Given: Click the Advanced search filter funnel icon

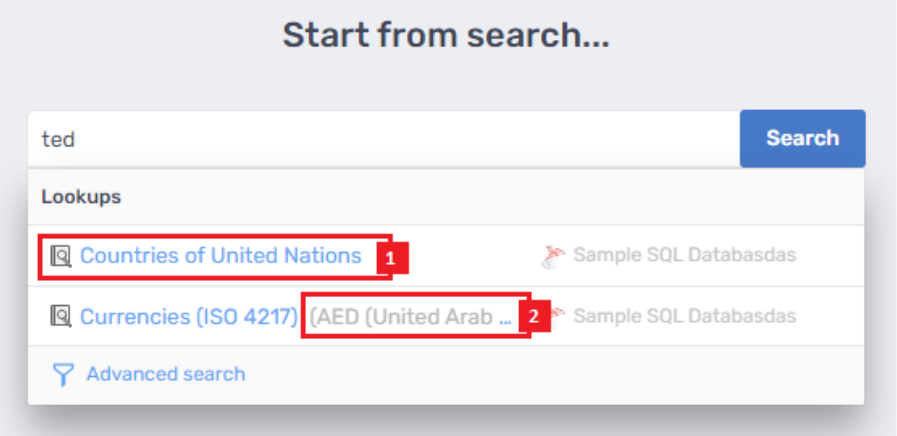Looking at the screenshot, I should (x=64, y=375).
